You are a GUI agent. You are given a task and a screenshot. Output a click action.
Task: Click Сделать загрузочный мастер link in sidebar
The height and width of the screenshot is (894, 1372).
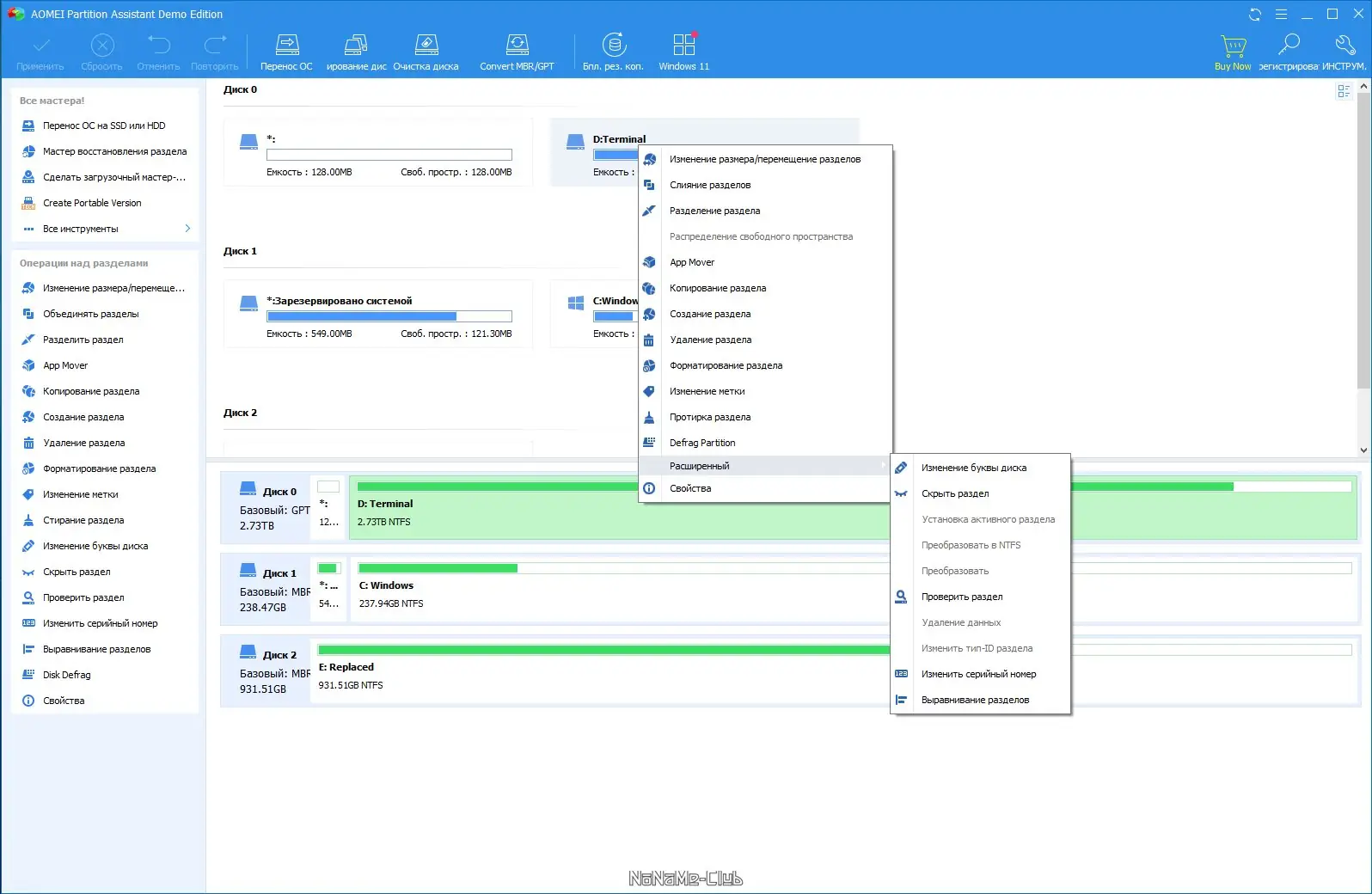(x=114, y=177)
